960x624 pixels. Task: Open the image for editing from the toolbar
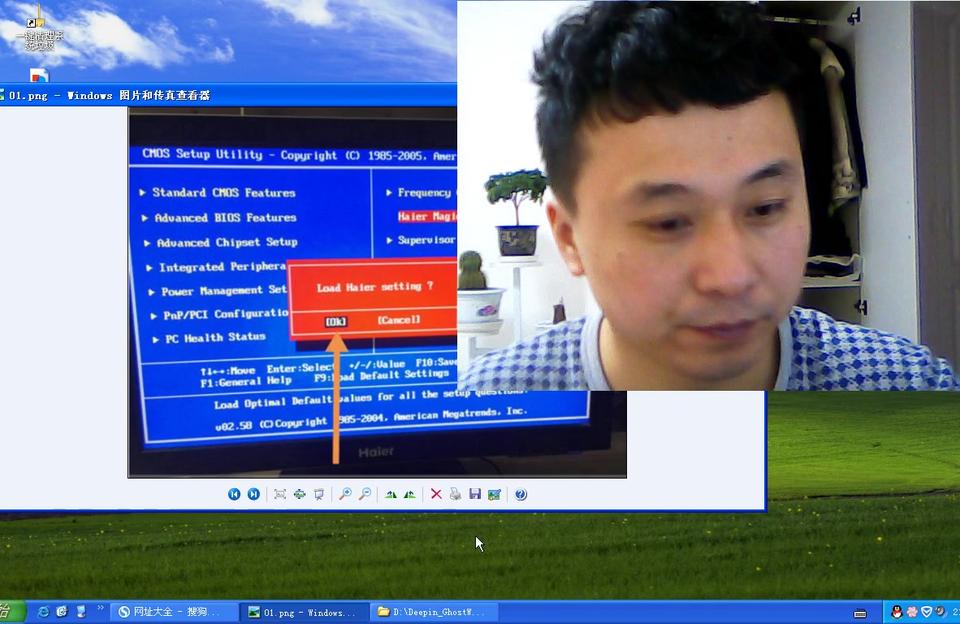click(x=495, y=494)
